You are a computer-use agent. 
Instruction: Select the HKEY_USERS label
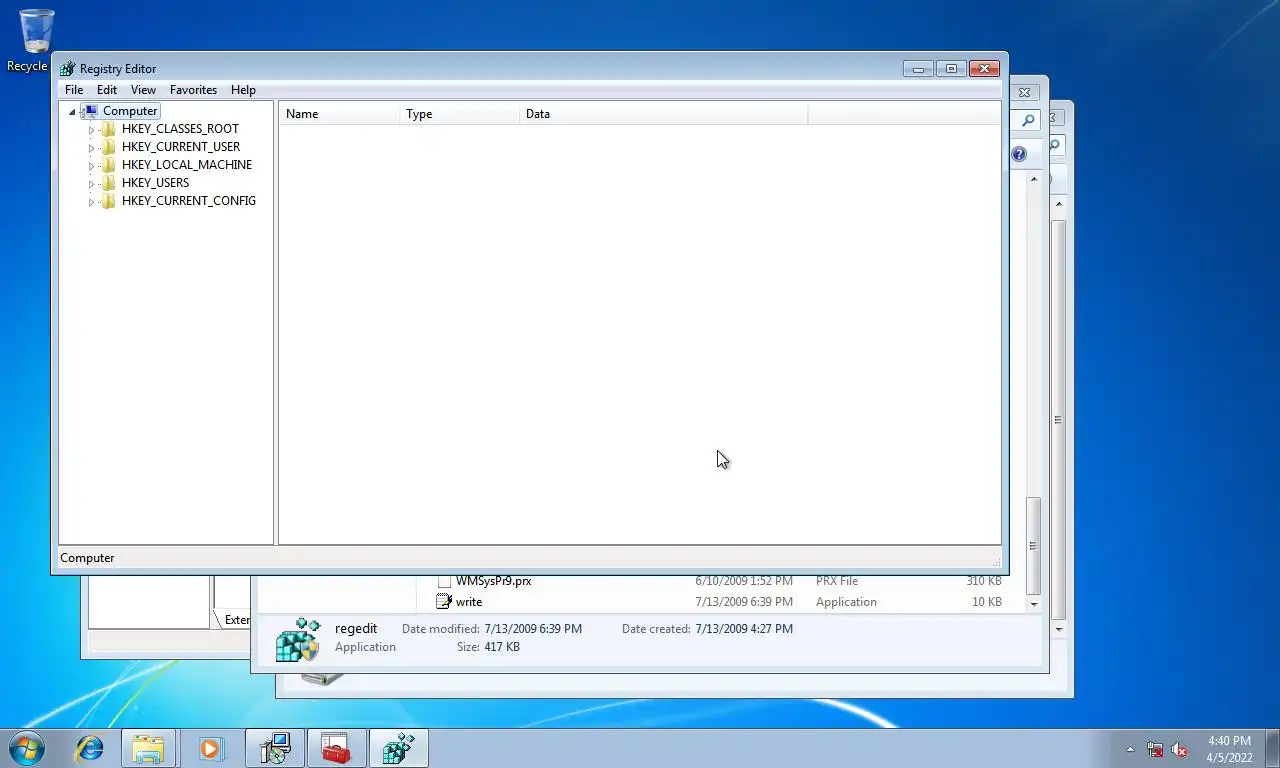point(155,183)
